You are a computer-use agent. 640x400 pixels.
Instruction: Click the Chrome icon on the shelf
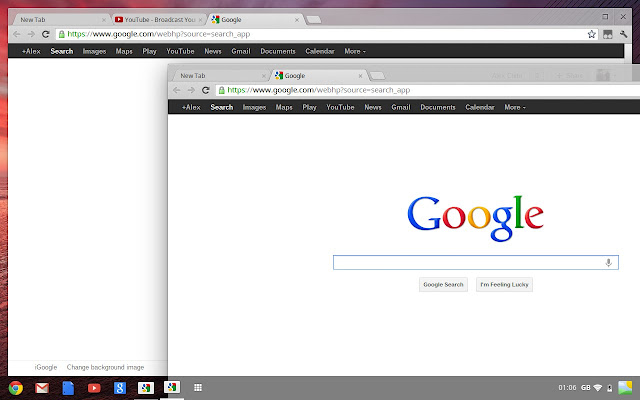16,388
